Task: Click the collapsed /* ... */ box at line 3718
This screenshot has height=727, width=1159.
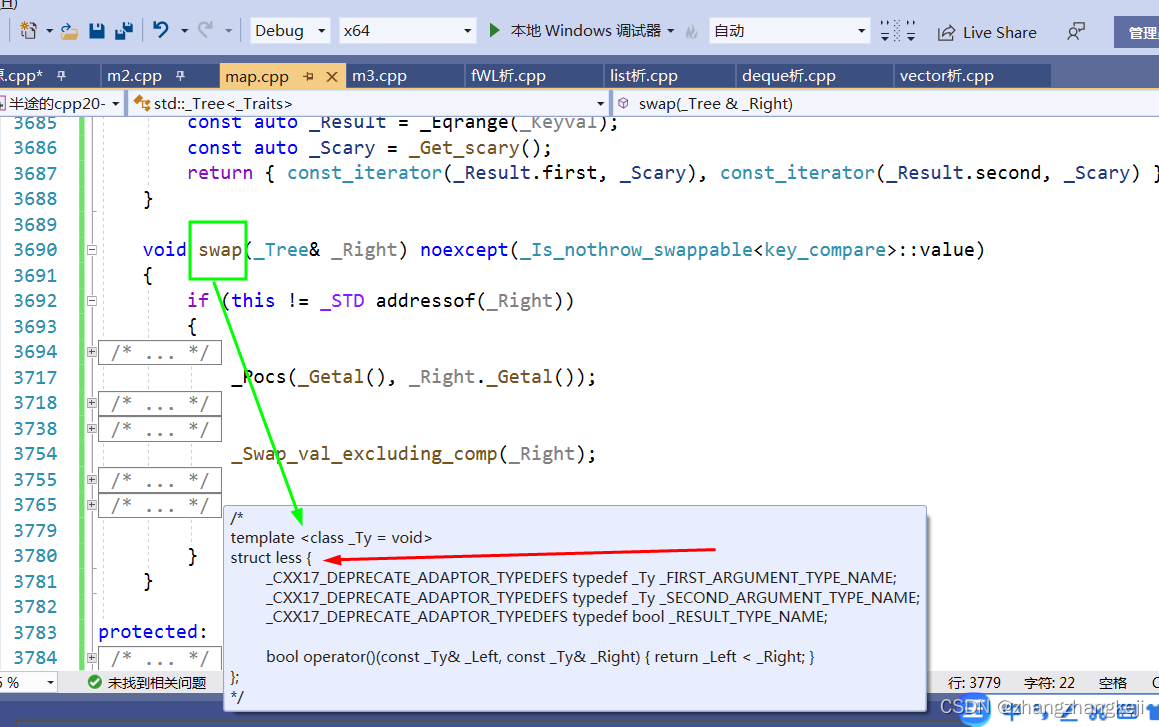Action: click(x=160, y=403)
